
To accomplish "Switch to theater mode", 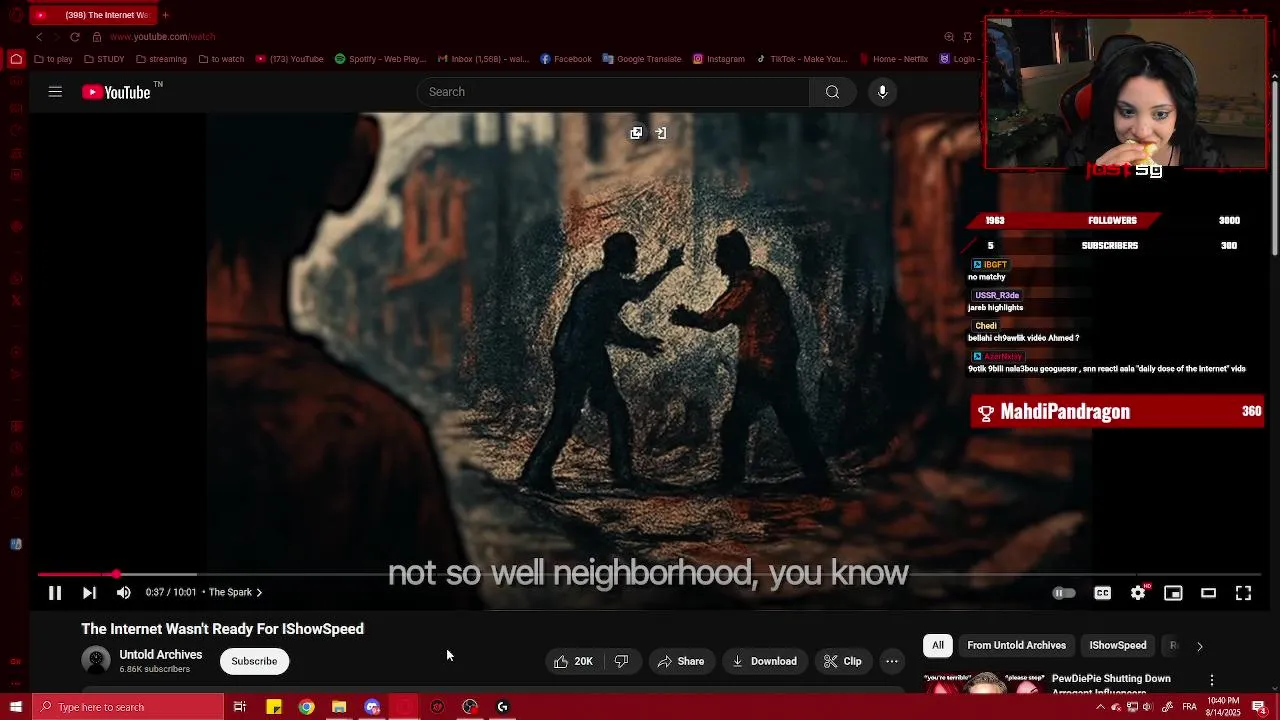I will (1208, 593).
